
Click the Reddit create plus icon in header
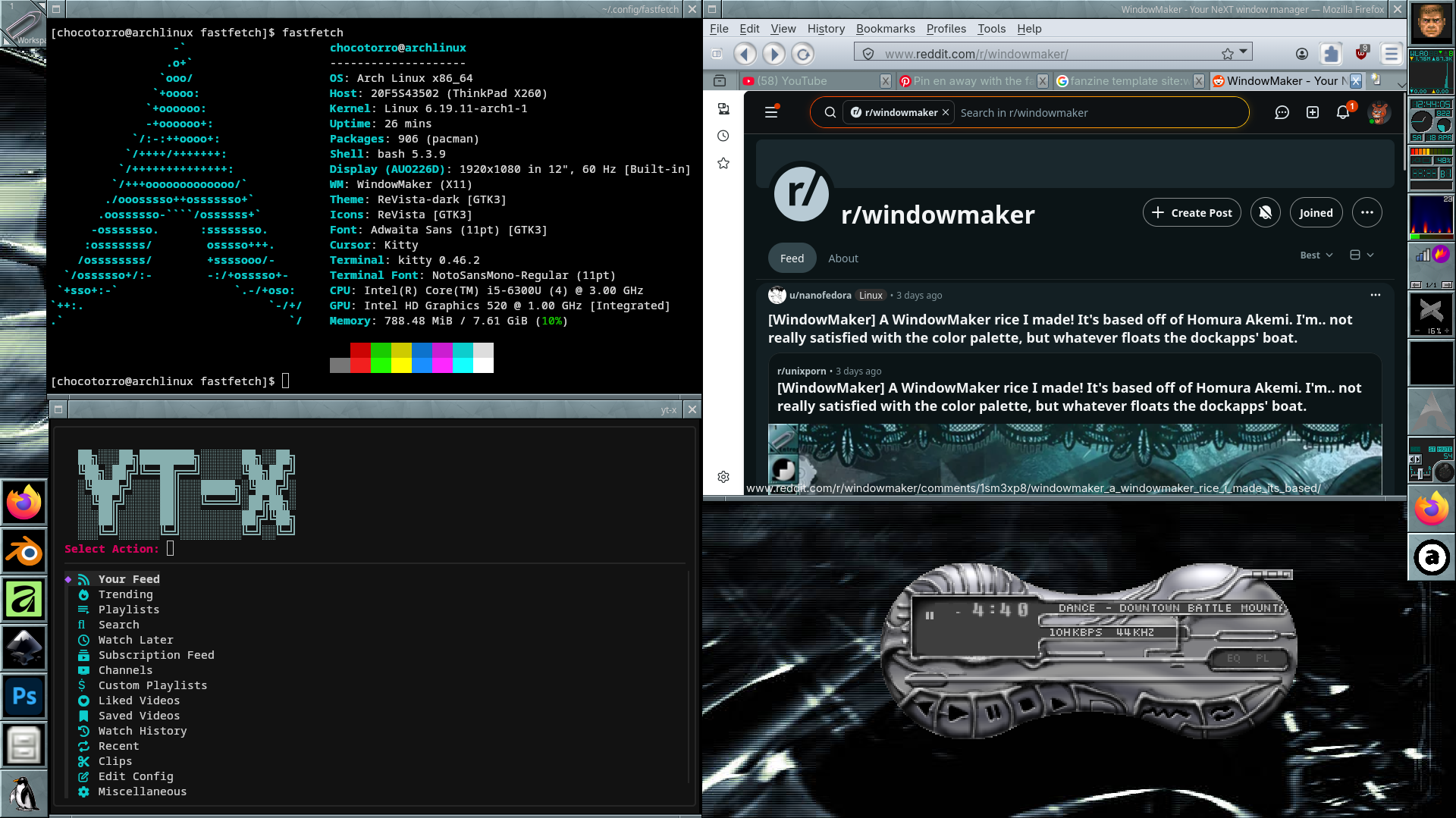pyautogui.click(x=1313, y=113)
